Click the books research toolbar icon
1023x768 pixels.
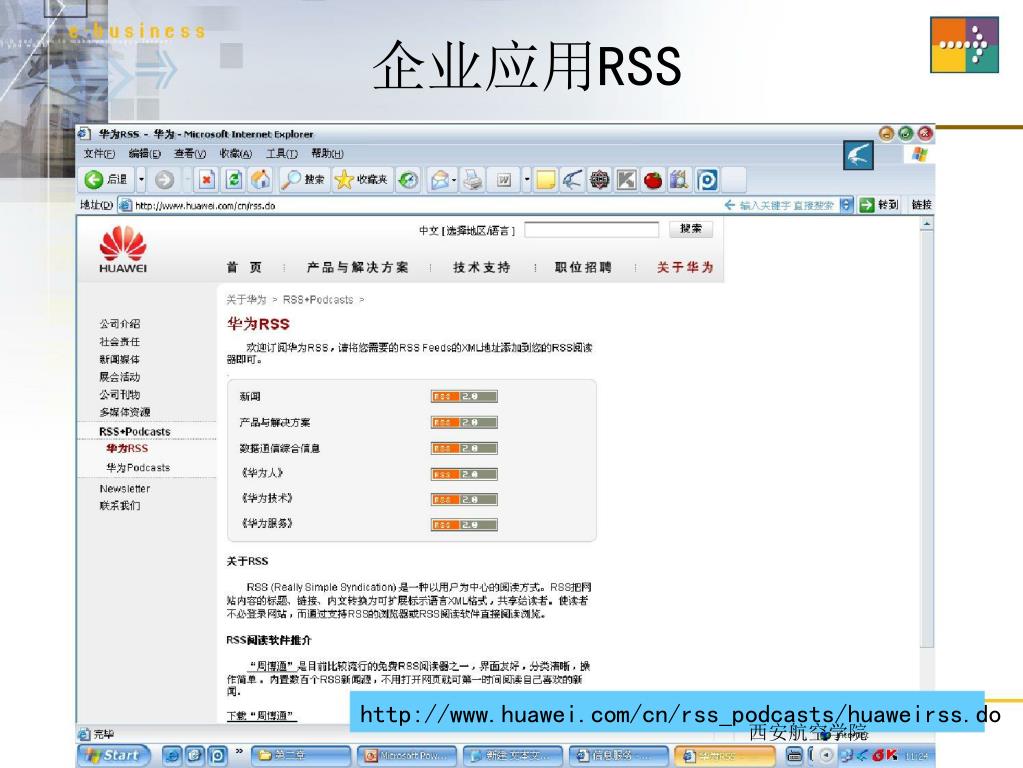point(680,179)
